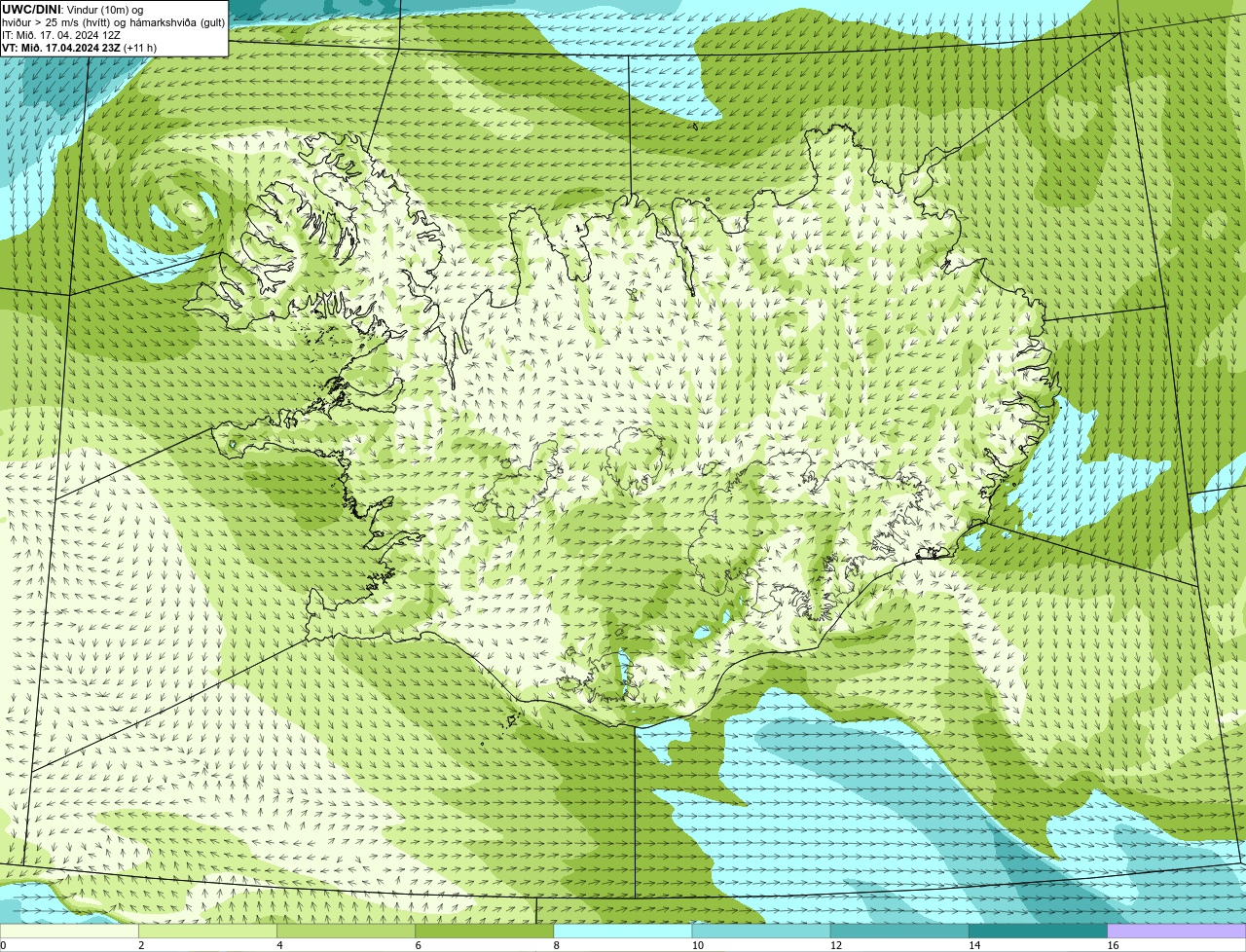
Task: Click the light cyan 8–10 m/s legend segment
Action: click(623, 931)
